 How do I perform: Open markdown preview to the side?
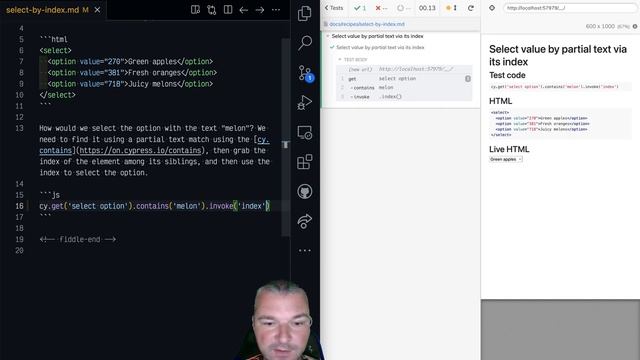(195, 10)
